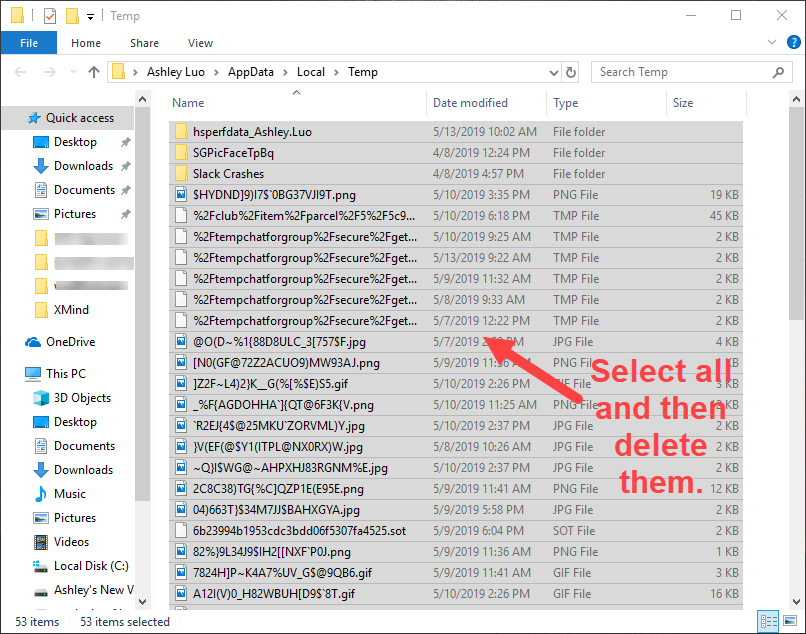The width and height of the screenshot is (806, 634).
Task: Open the Share ribbon tab
Action: 144,43
